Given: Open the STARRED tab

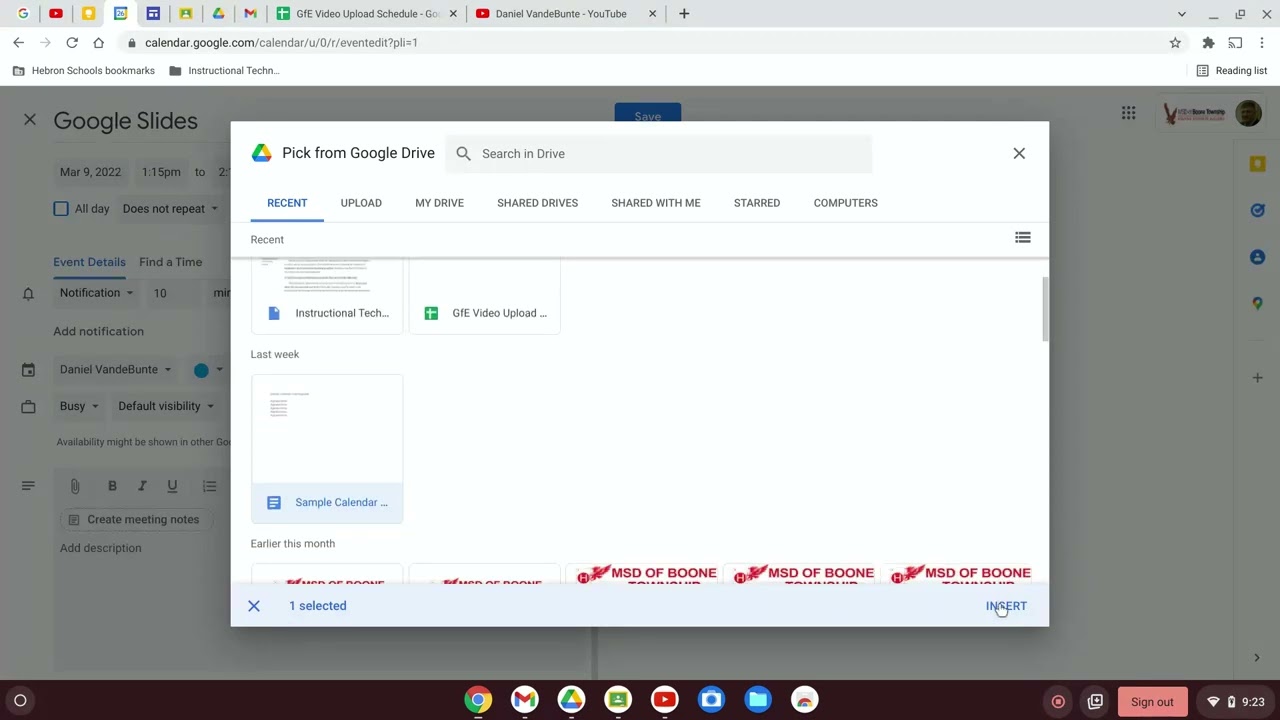Looking at the screenshot, I should coord(757,203).
